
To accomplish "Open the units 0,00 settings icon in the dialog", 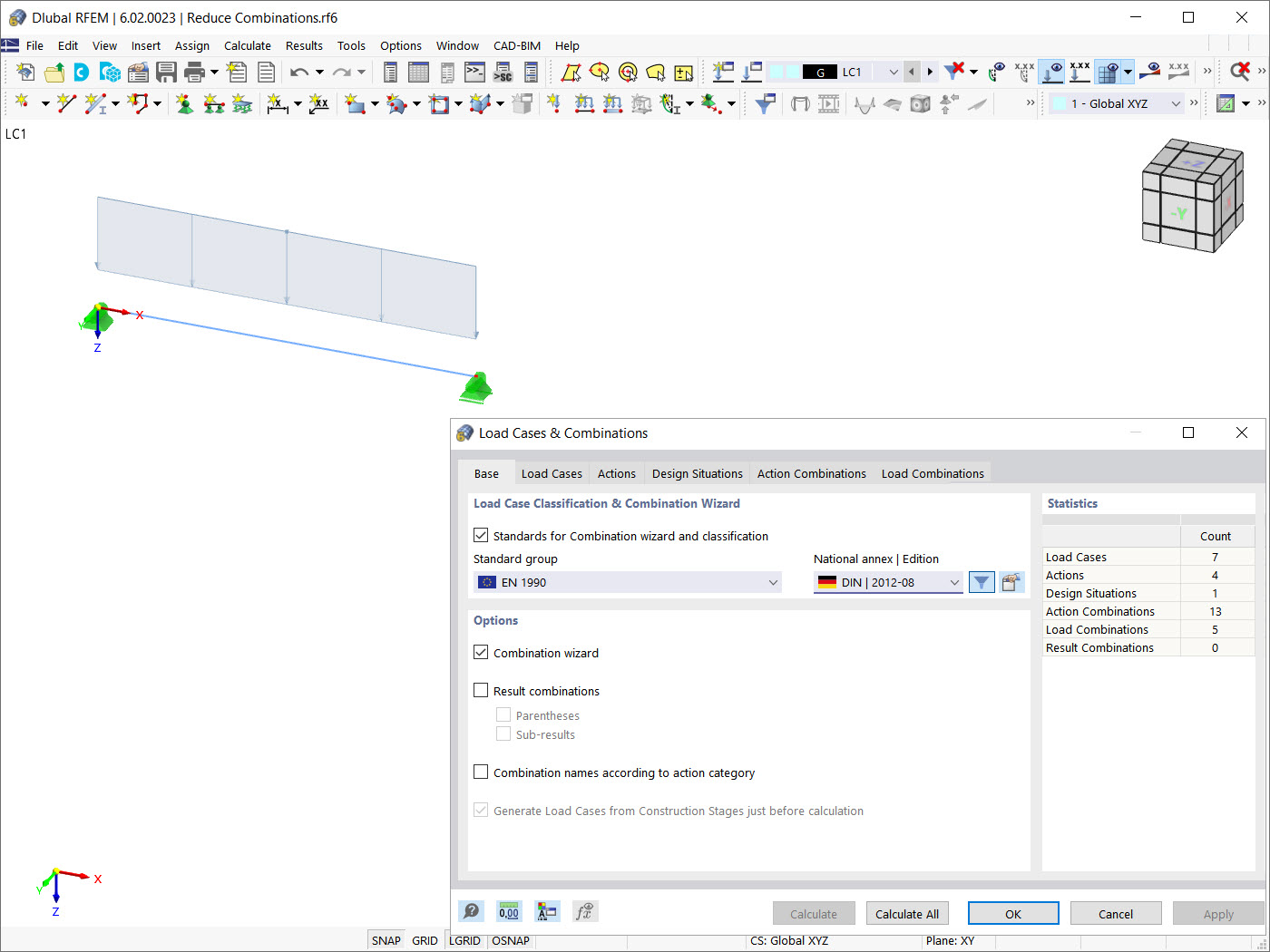I will coord(509,912).
